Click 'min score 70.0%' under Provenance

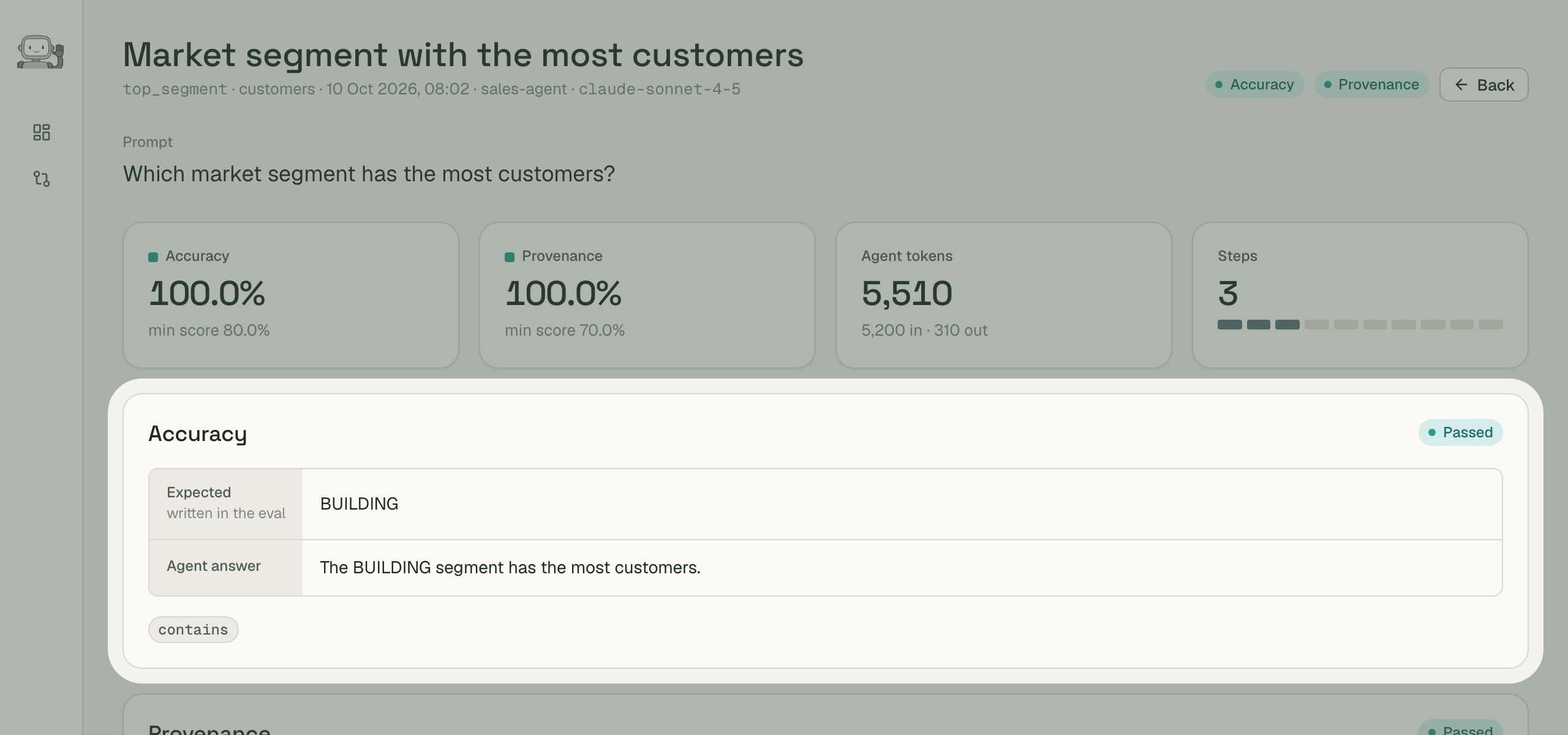point(565,330)
